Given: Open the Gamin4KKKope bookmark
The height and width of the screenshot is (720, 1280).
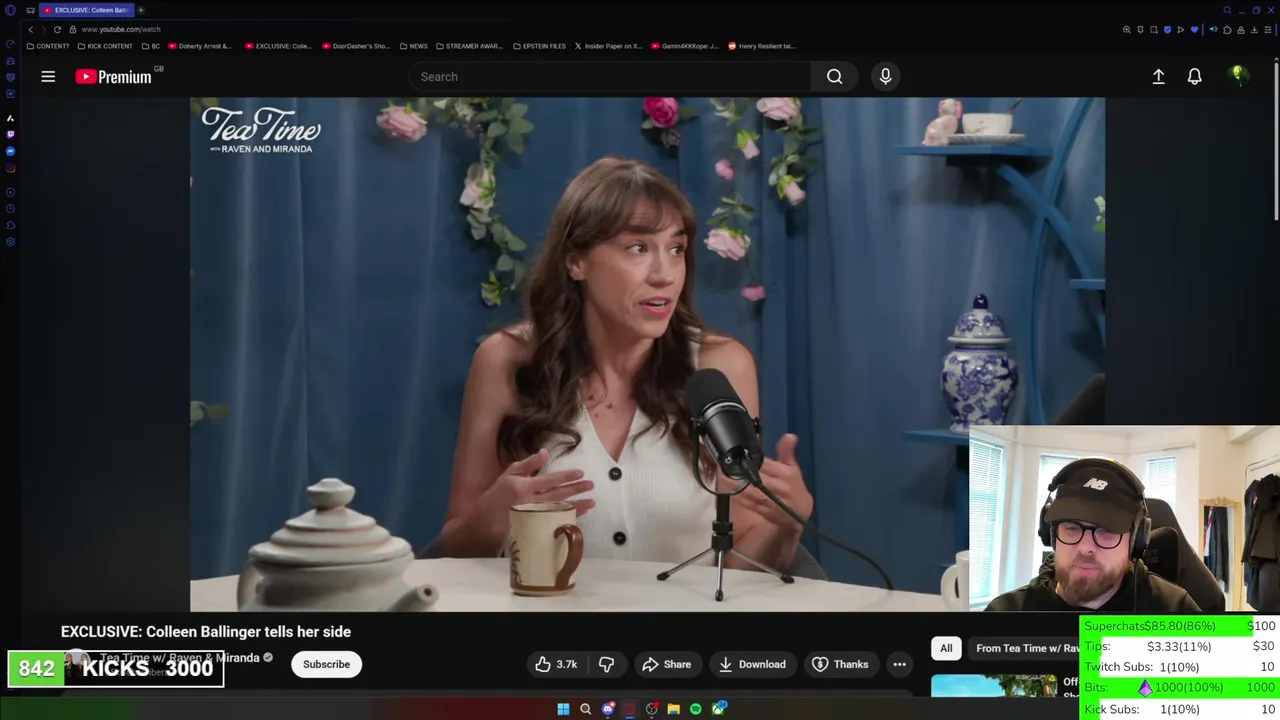Looking at the screenshot, I should pyautogui.click(x=685, y=46).
